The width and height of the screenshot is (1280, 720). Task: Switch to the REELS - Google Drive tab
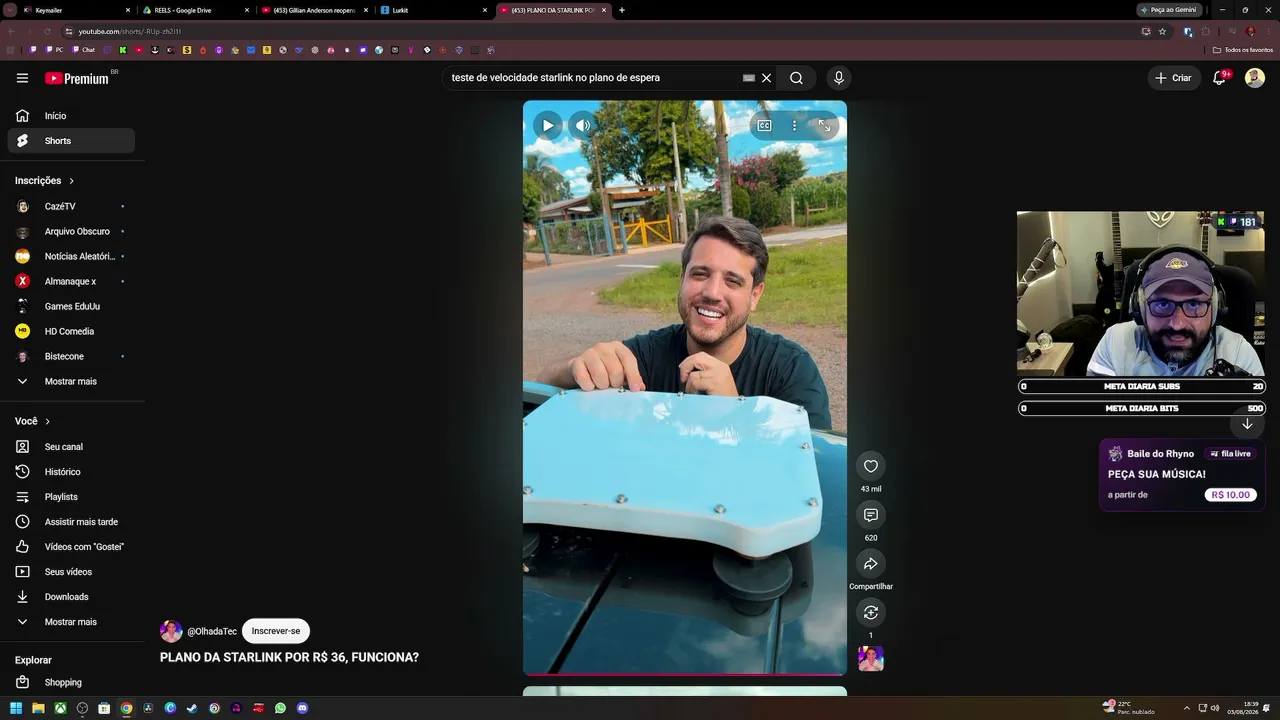click(x=195, y=10)
